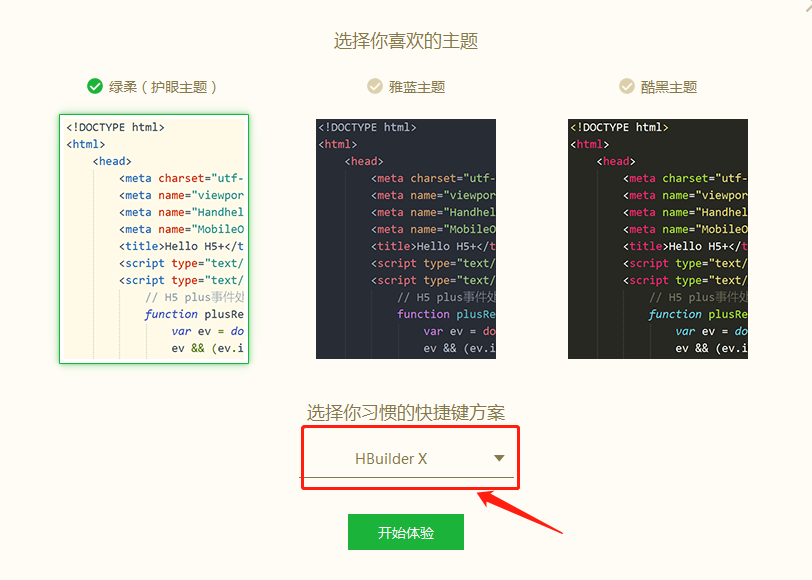
Task: Click the 酷黑主题 label text
Action: pos(669,87)
